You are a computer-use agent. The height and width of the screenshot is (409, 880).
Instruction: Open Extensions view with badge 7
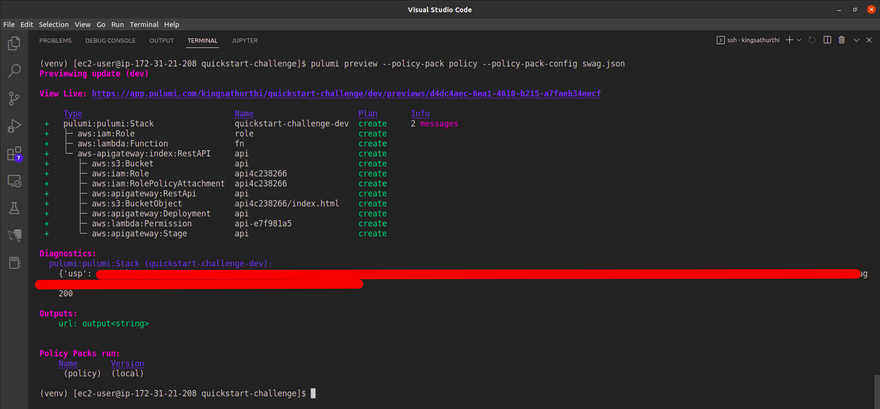click(x=14, y=154)
